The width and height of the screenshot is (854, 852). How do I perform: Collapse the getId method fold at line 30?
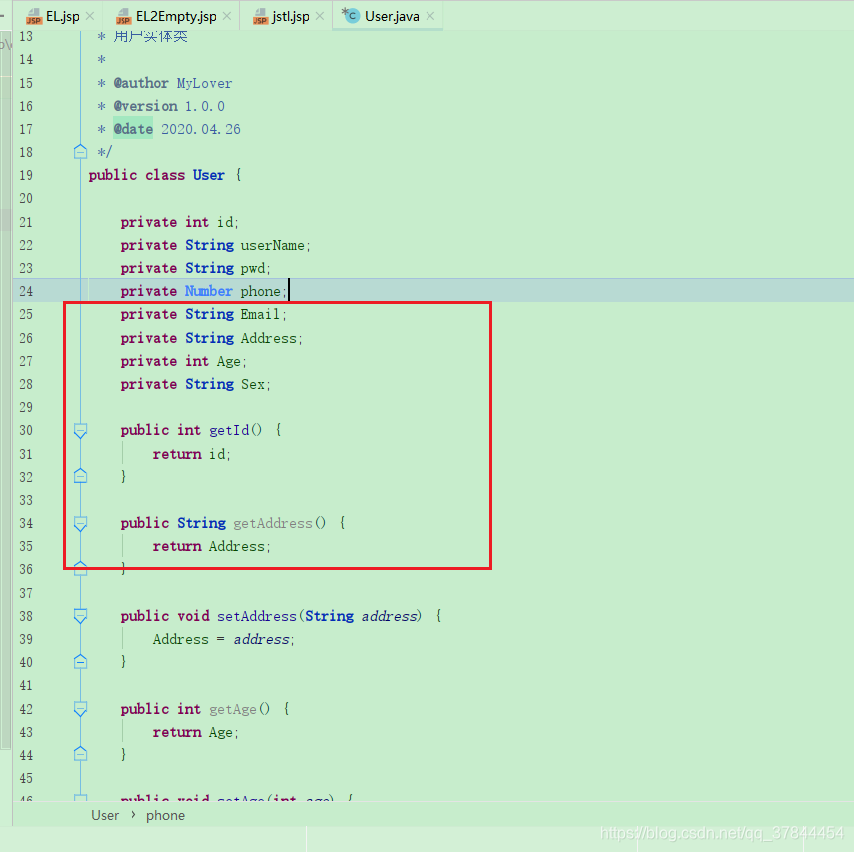click(x=80, y=430)
